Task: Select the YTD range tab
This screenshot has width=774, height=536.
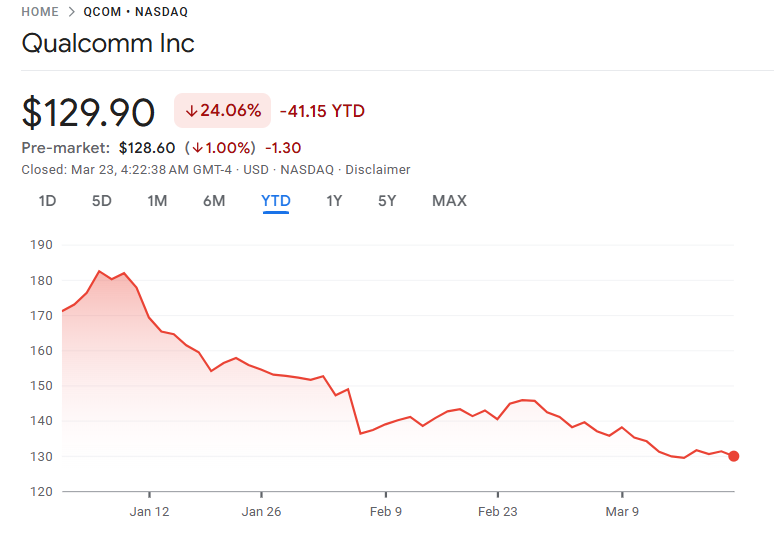Action: 276,201
